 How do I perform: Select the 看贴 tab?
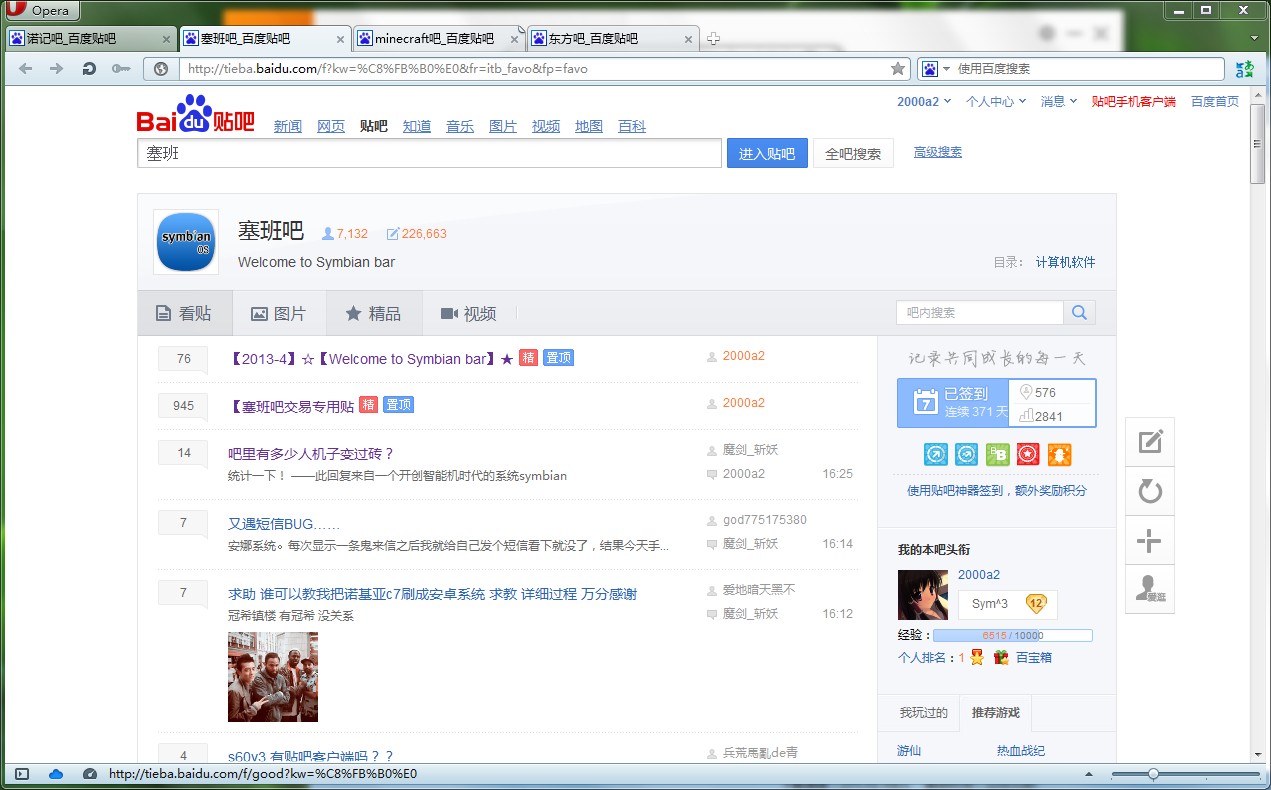tap(185, 313)
